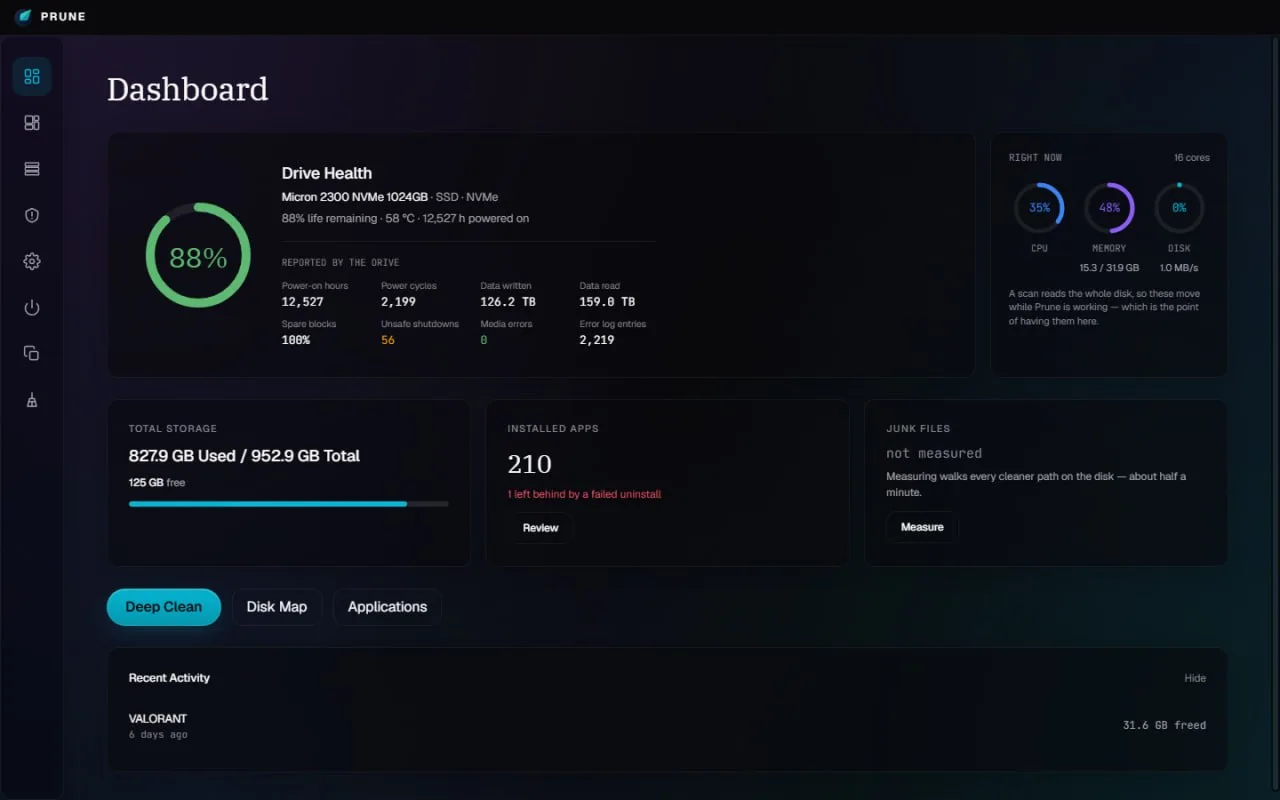The image size is (1280, 800).
Task: Go to Applications button
Action: pyautogui.click(x=387, y=607)
